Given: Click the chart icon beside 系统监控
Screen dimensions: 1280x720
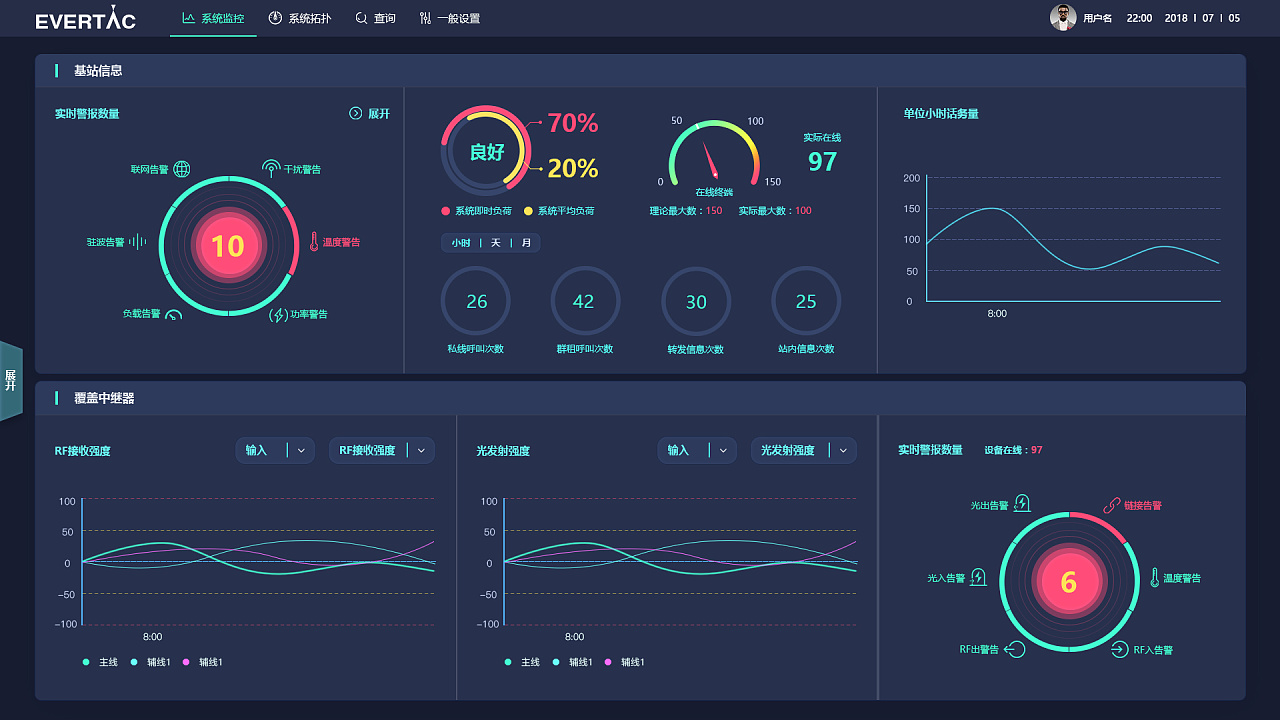Looking at the screenshot, I should point(189,18).
